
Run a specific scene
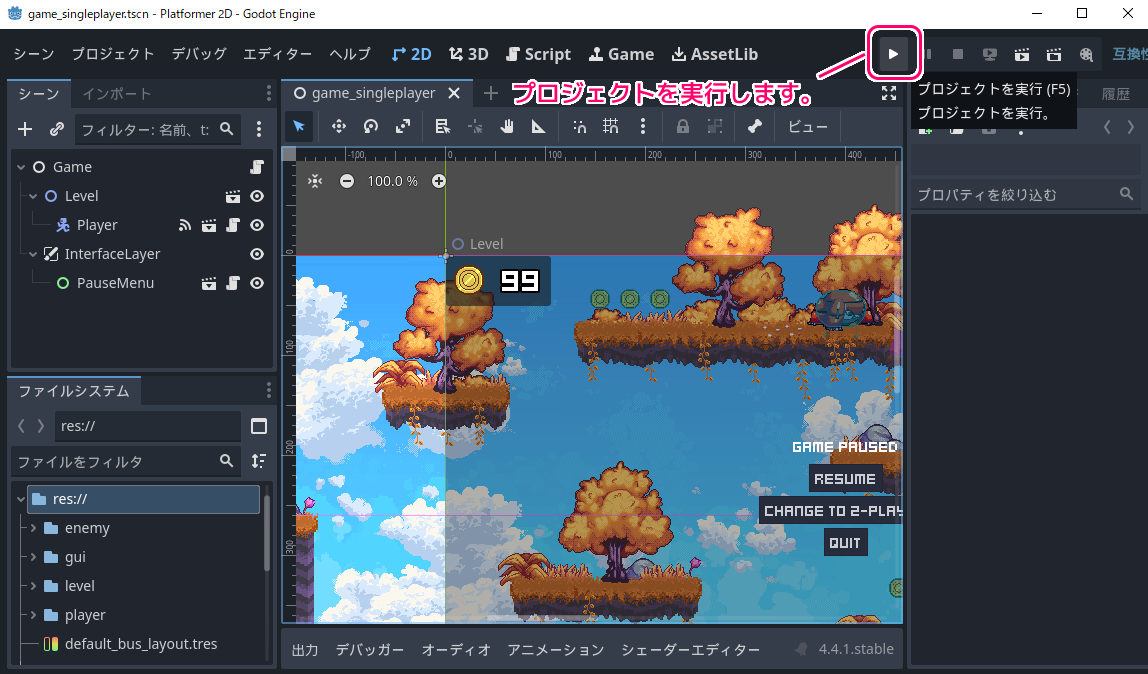tap(1054, 54)
